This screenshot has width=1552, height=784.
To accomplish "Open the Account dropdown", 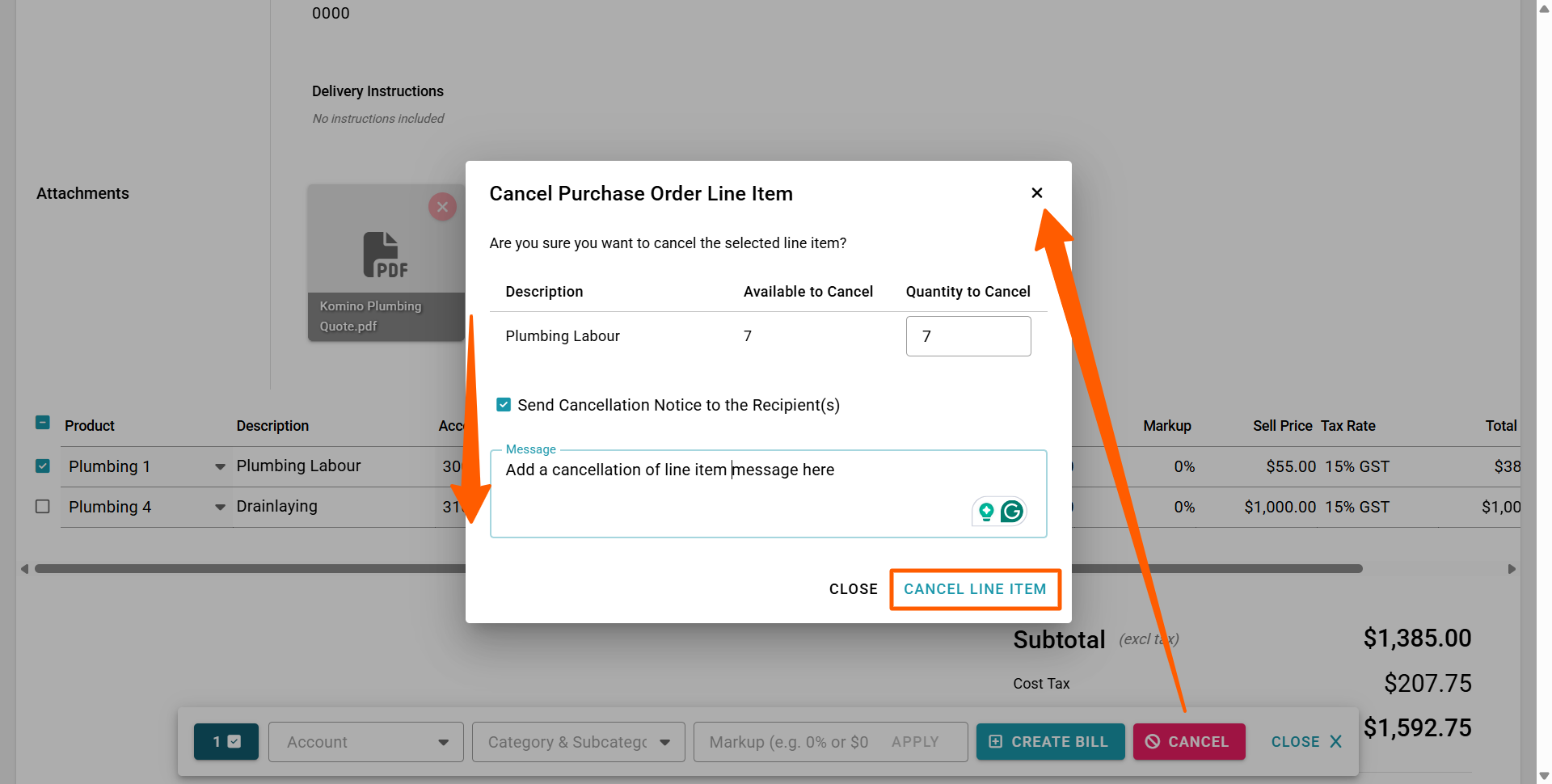I will click(x=366, y=742).
